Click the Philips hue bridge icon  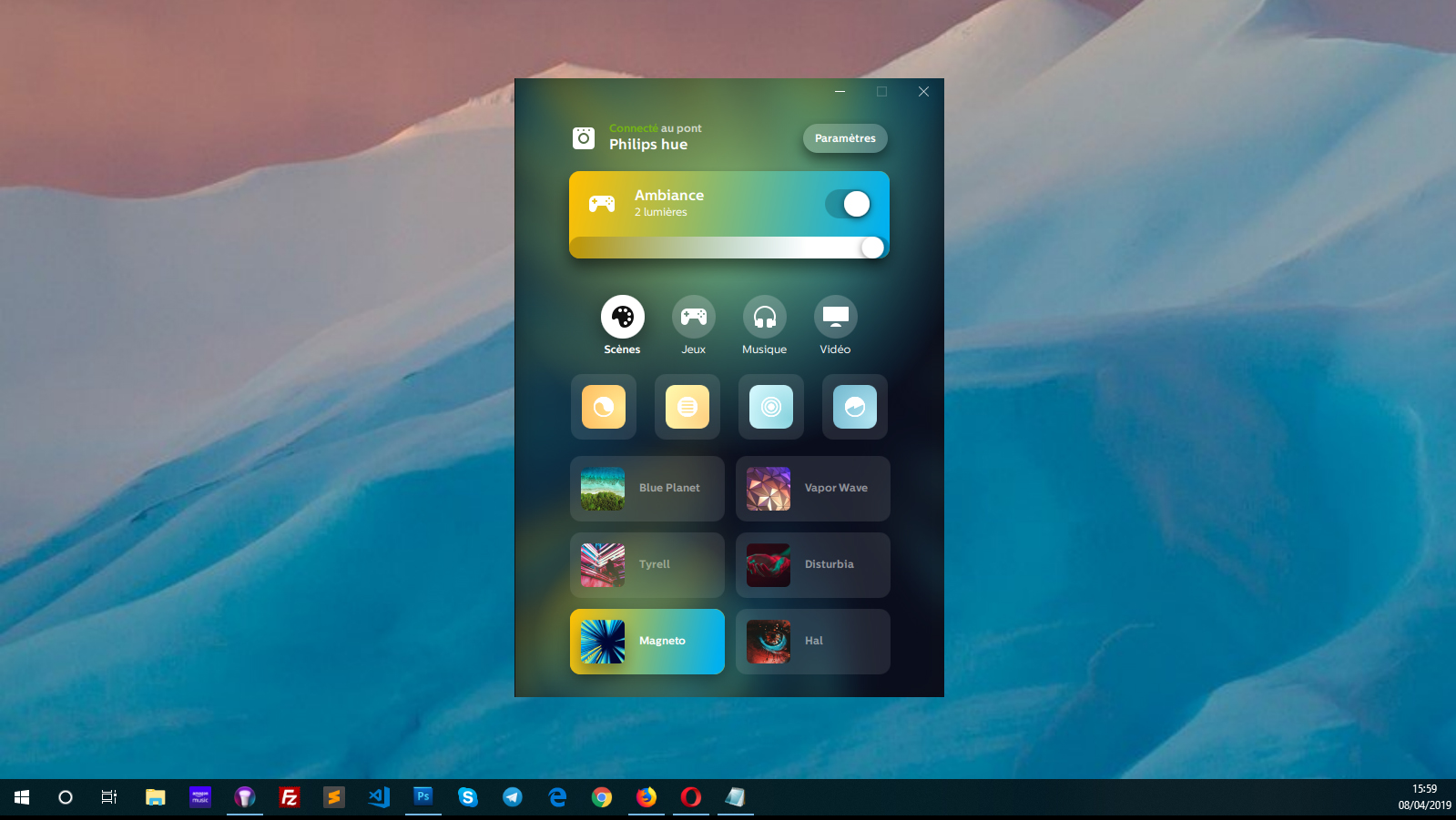coord(584,138)
